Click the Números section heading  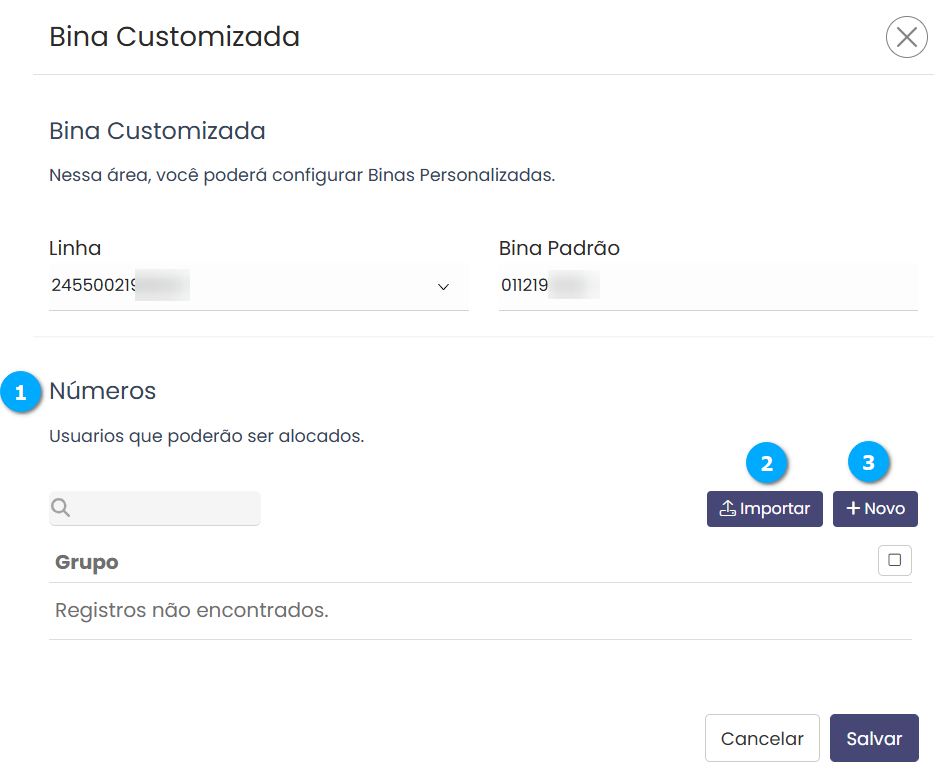(103, 391)
